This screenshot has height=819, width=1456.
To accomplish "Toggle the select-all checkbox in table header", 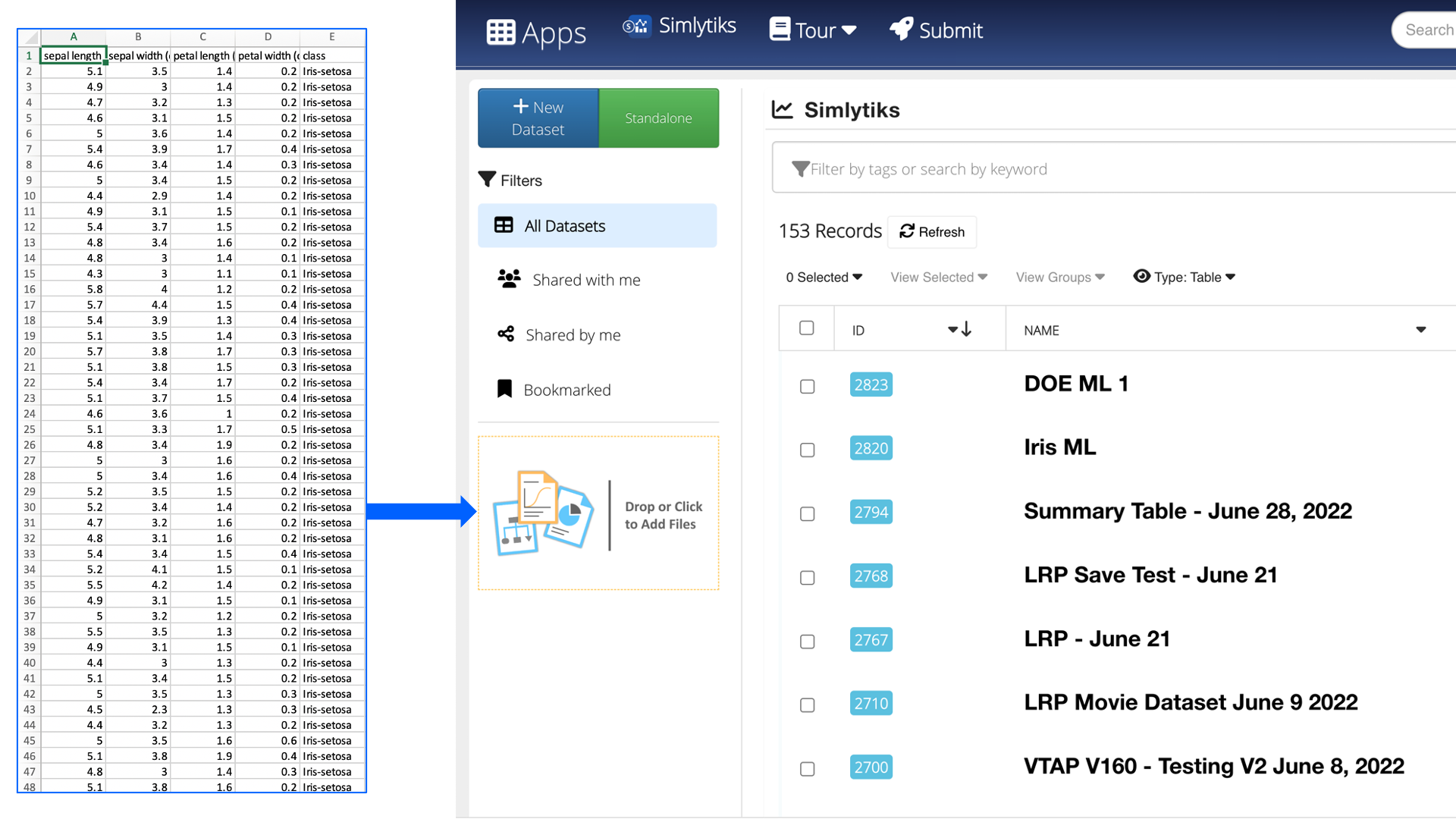I will coord(806,328).
